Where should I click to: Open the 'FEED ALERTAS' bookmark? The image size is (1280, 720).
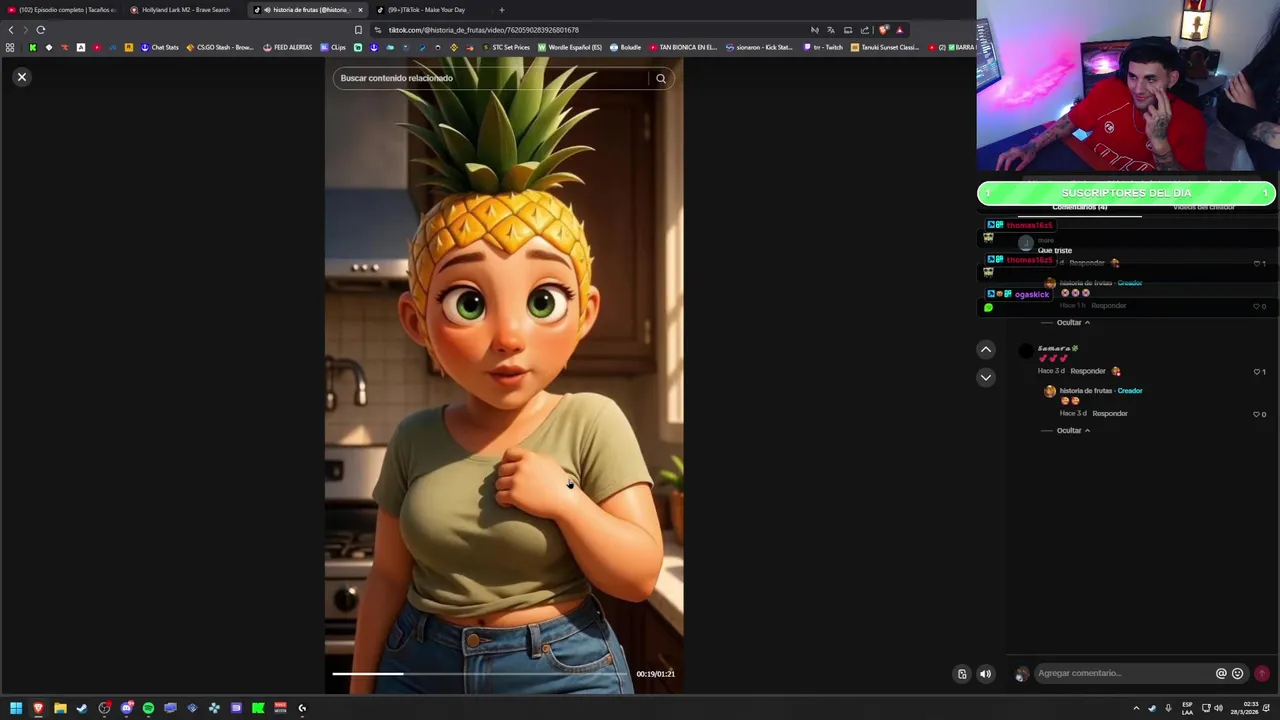click(288, 47)
